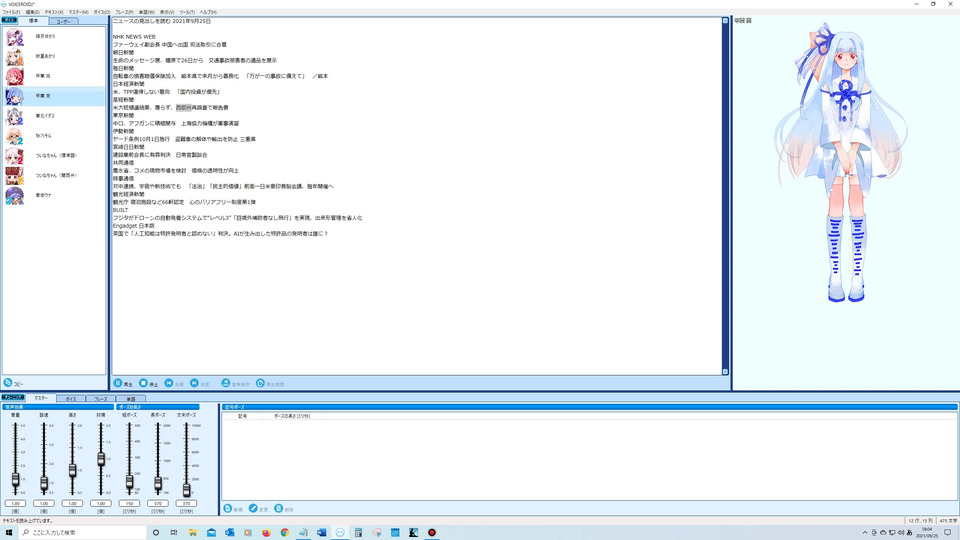960x540 pixels.
Task: Select Tsuina-chan (関西弁) voice
Action: (15, 176)
